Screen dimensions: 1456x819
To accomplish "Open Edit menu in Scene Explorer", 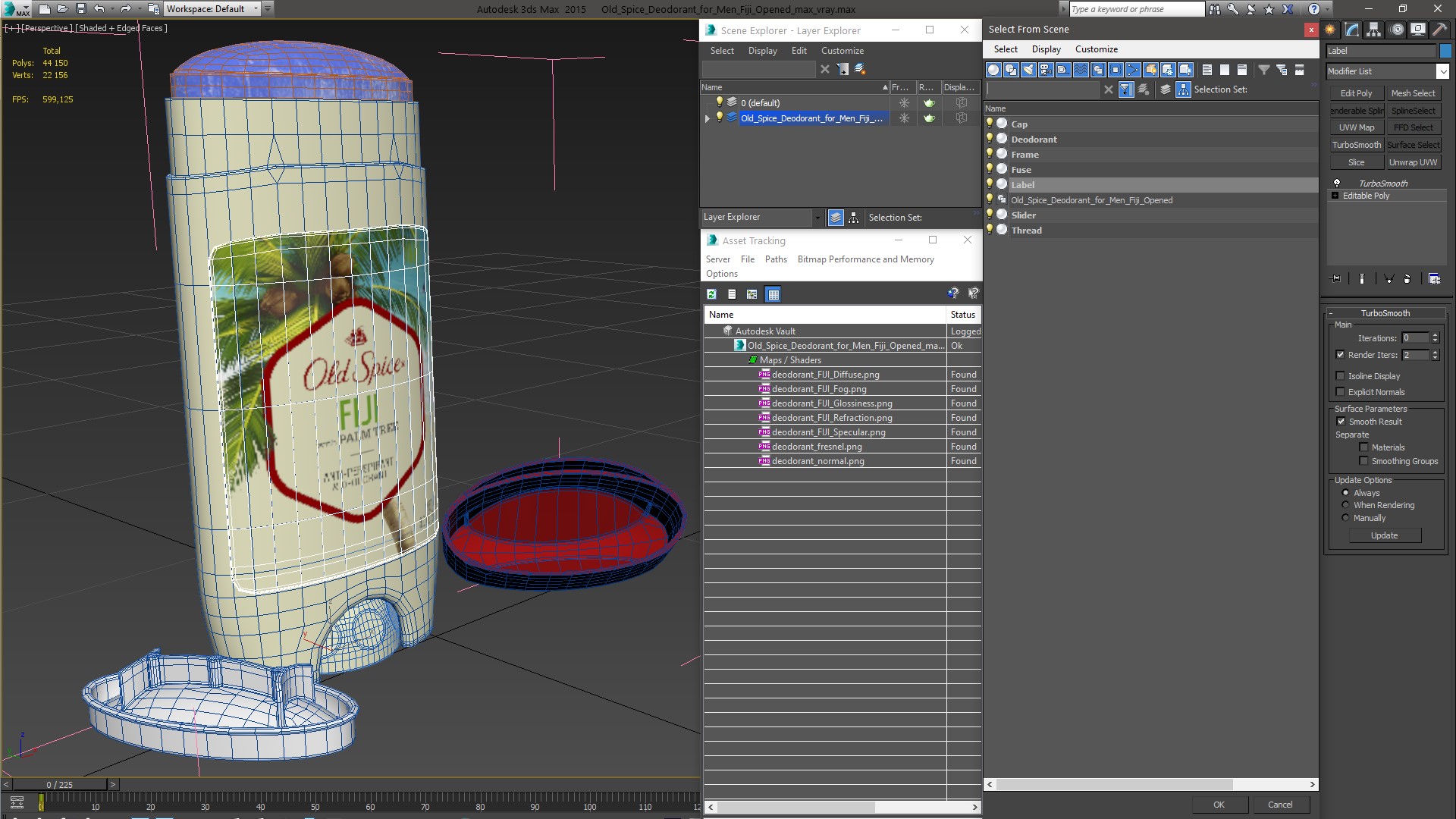I will tap(799, 51).
